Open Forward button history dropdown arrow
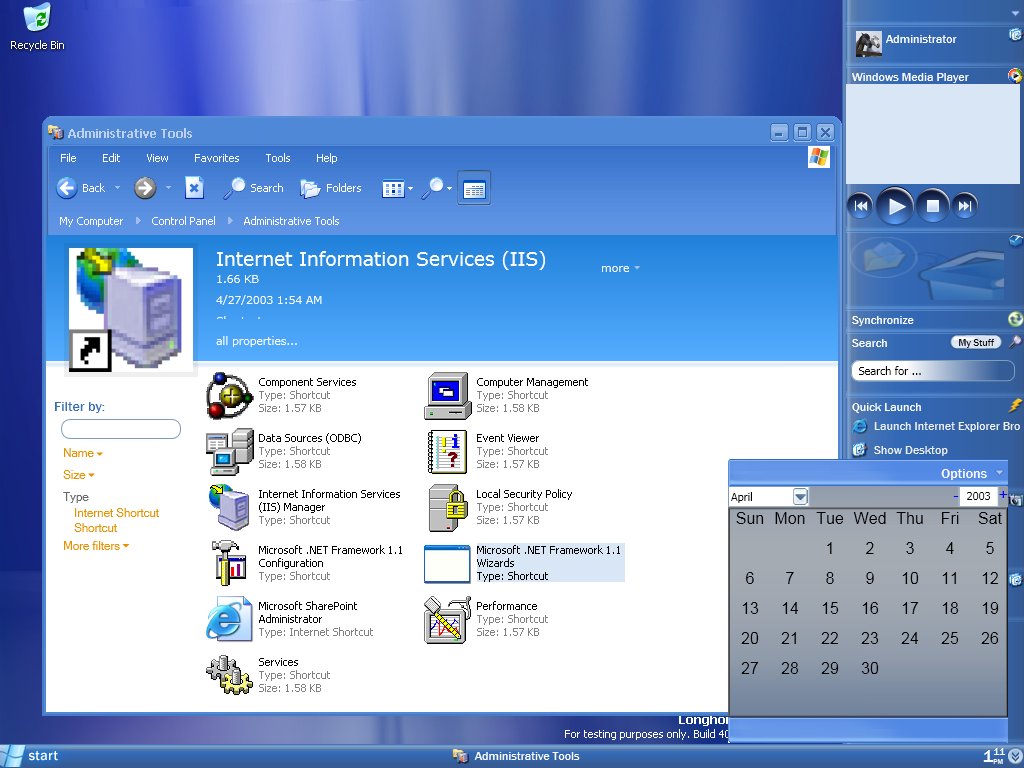Screen dimensions: 1024x768 click(x=168, y=188)
